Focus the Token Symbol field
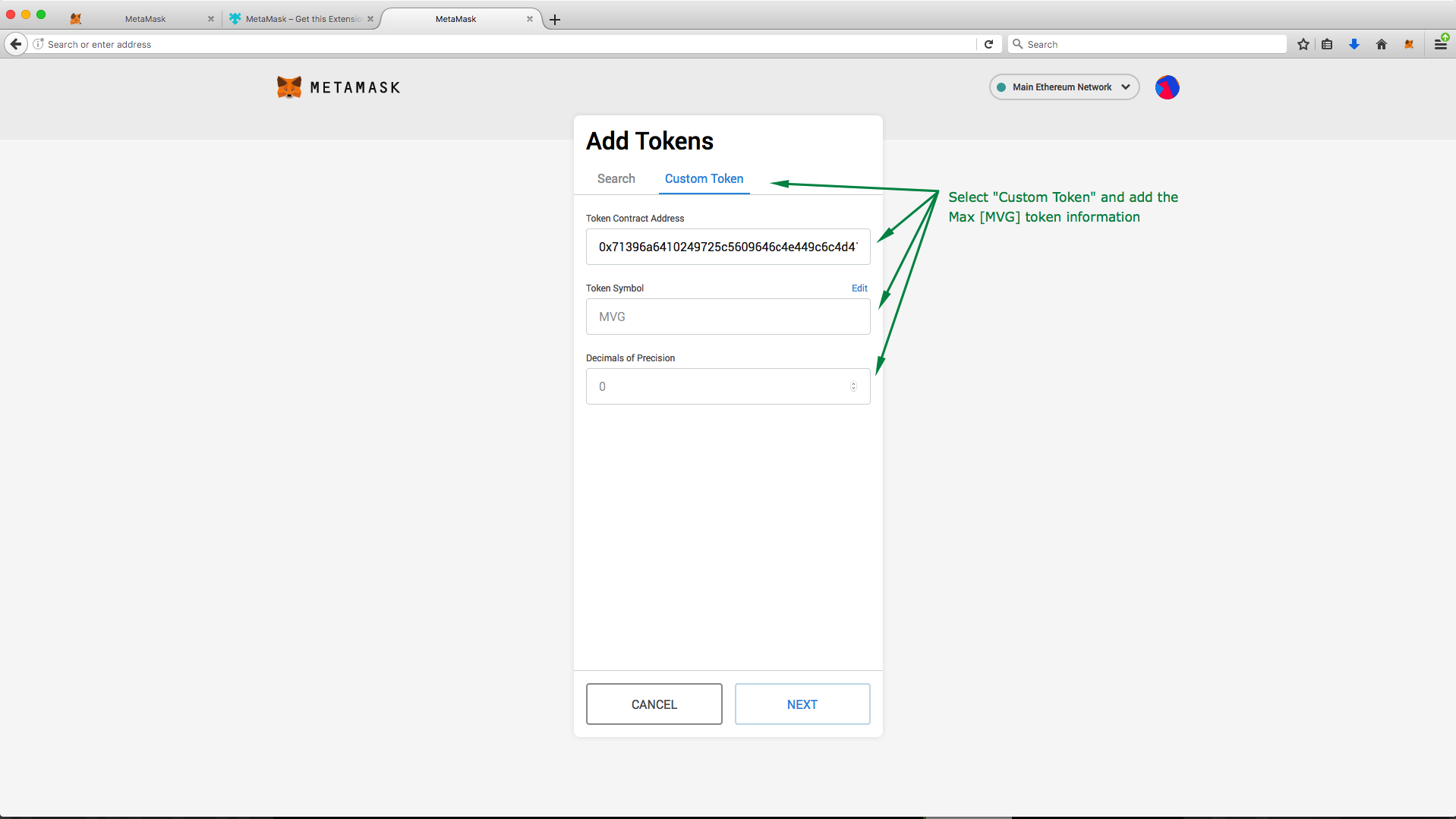 (728, 317)
